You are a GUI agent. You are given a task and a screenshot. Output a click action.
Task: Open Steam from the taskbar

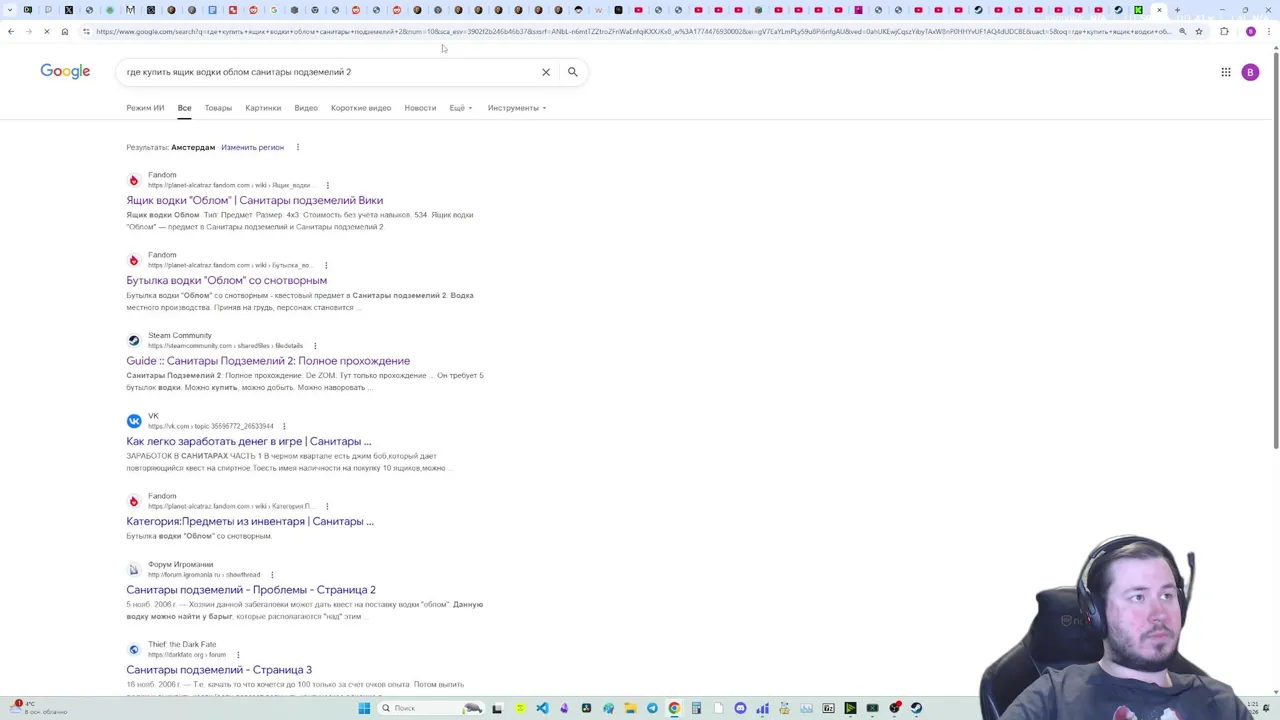(916, 708)
